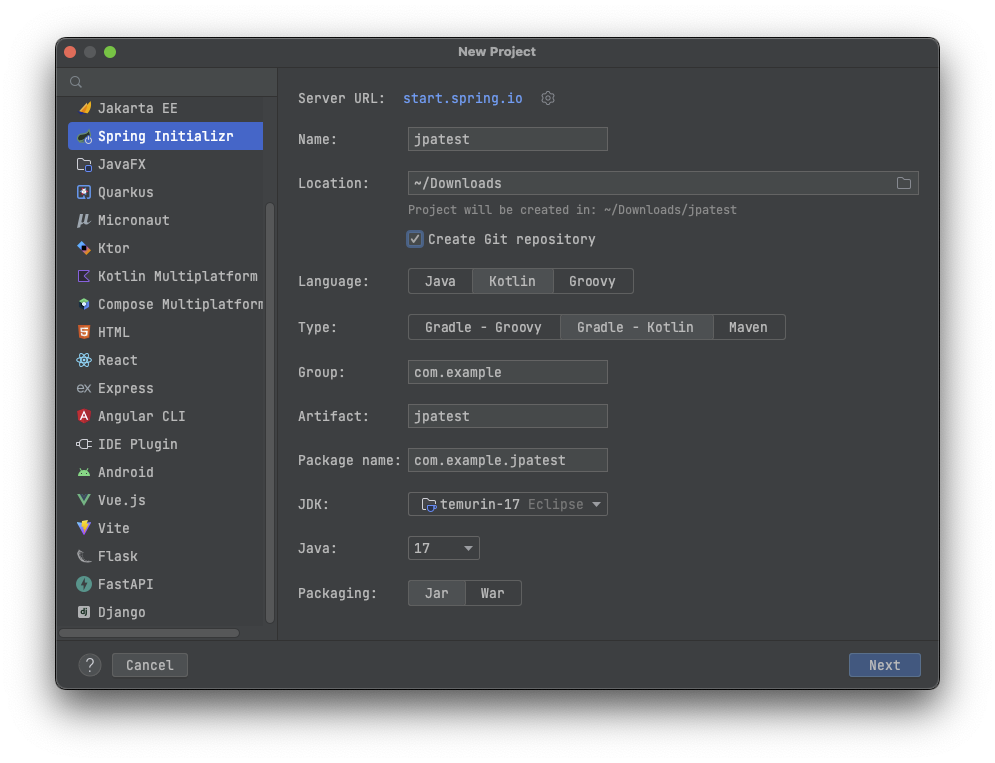Image resolution: width=995 pixels, height=763 pixels.
Task: Toggle Create Git repository checkbox
Action: click(x=415, y=239)
